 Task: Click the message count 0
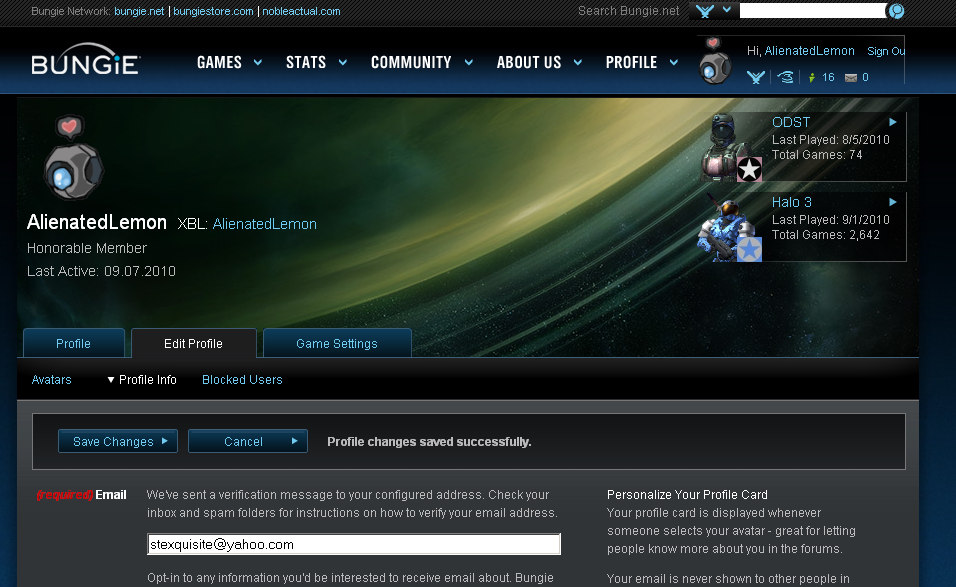pyautogui.click(x=865, y=77)
